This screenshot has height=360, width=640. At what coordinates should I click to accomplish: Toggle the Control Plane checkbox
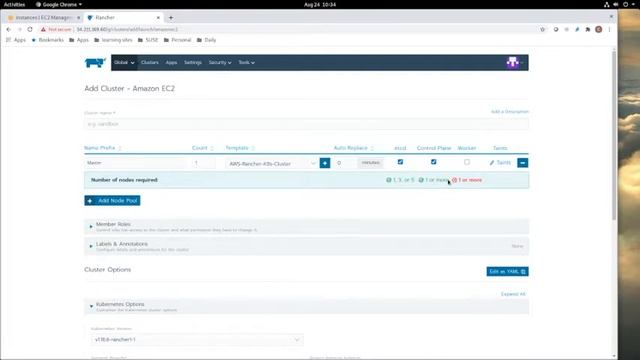(433, 162)
